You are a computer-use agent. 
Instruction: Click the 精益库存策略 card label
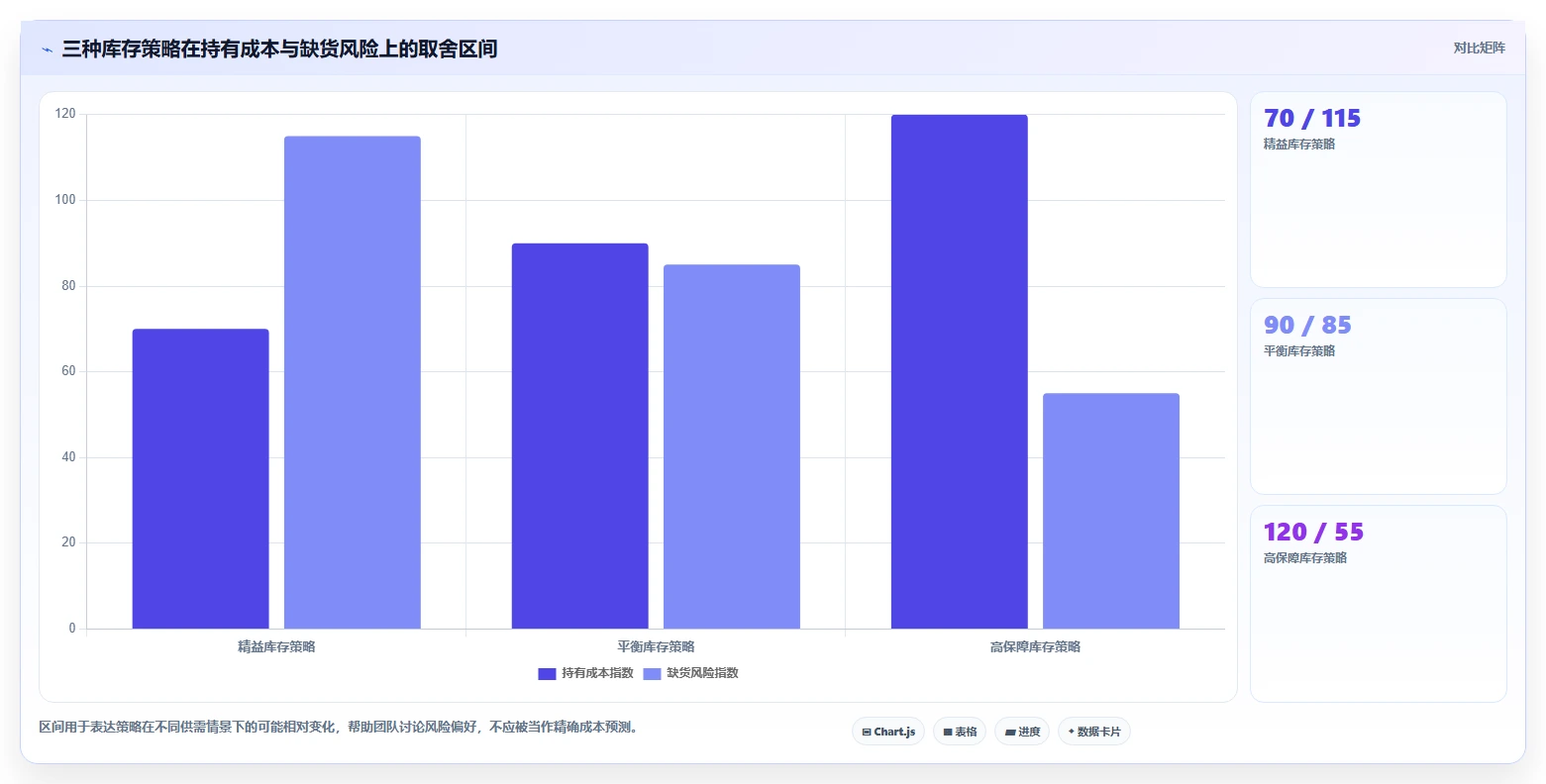1299,145
